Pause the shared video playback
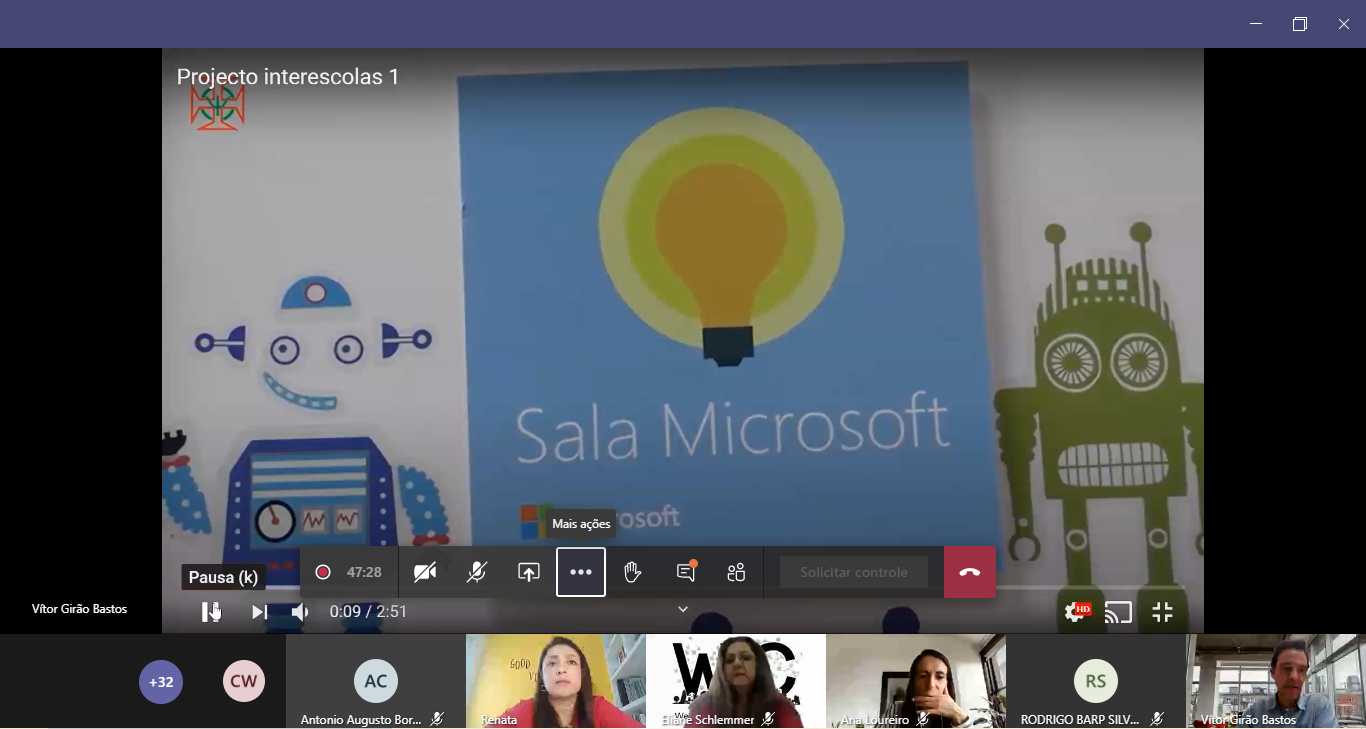The width and height of the screenshot is (1366, 729). coord(210,612)
